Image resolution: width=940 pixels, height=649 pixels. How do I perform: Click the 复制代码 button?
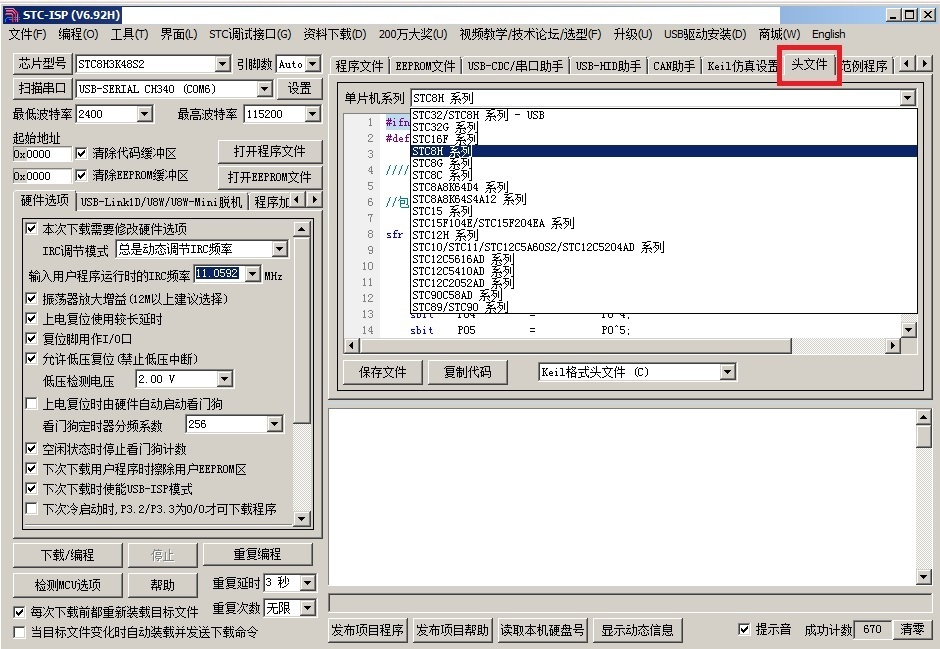pyautogui.click(x=468, y=372)
